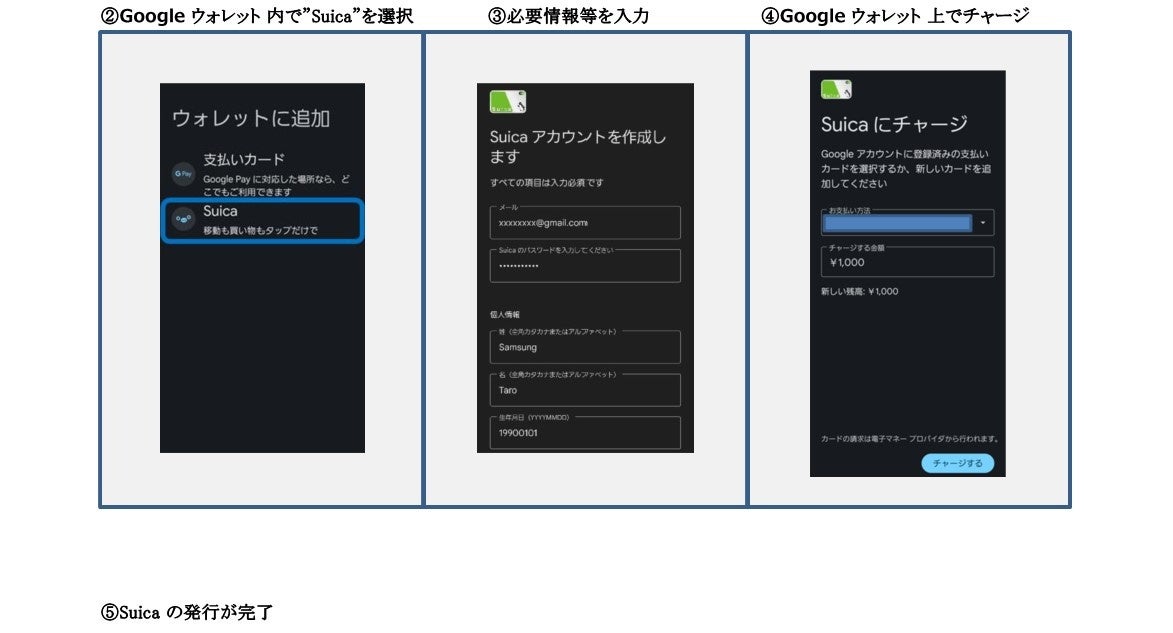The image size is (1173, 633).
Task: Click the 個人情報 section label
Action: tap(504, 314)
